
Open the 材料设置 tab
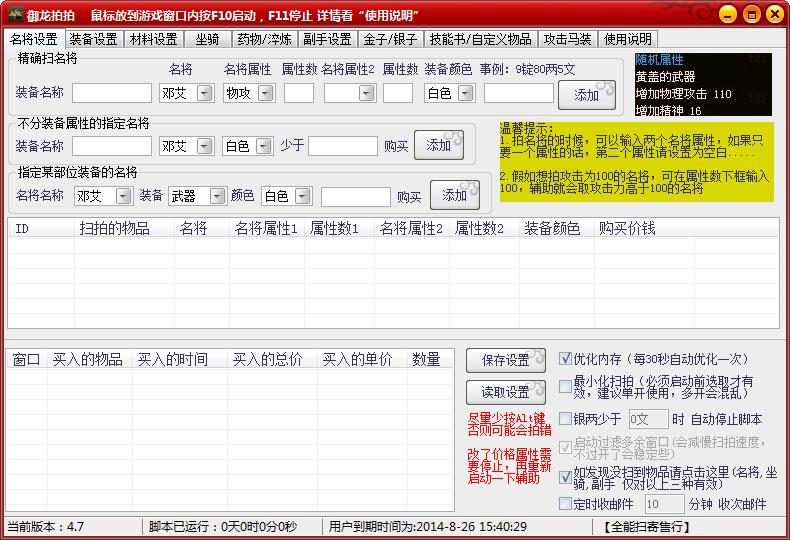click(153, 39)
